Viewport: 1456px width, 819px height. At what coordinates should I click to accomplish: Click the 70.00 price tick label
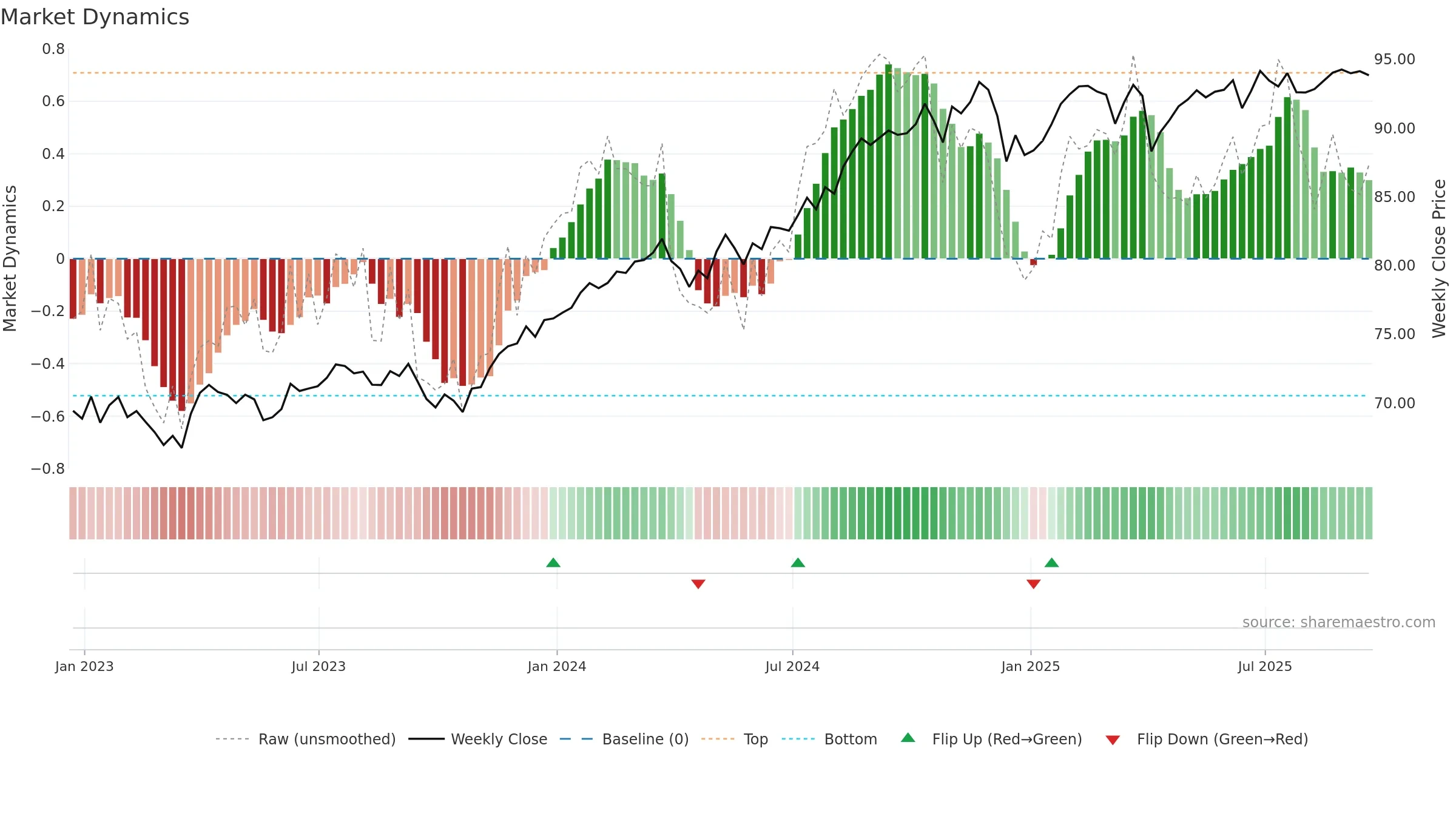click(1395, 403)
